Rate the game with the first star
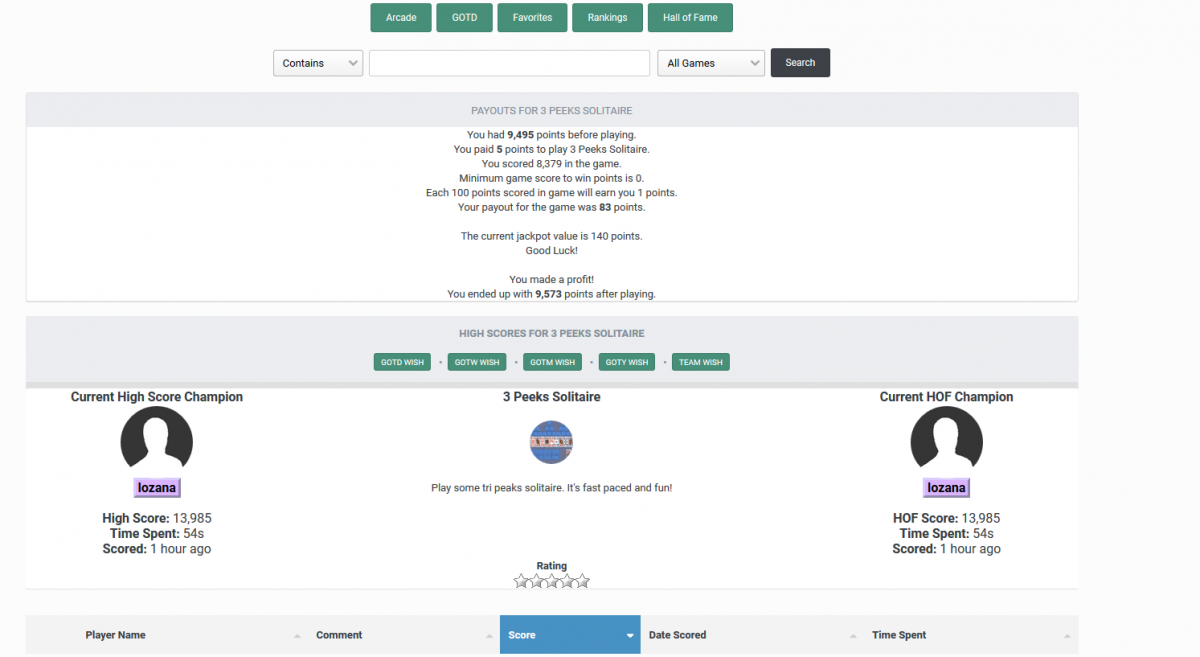 (521, 581)
